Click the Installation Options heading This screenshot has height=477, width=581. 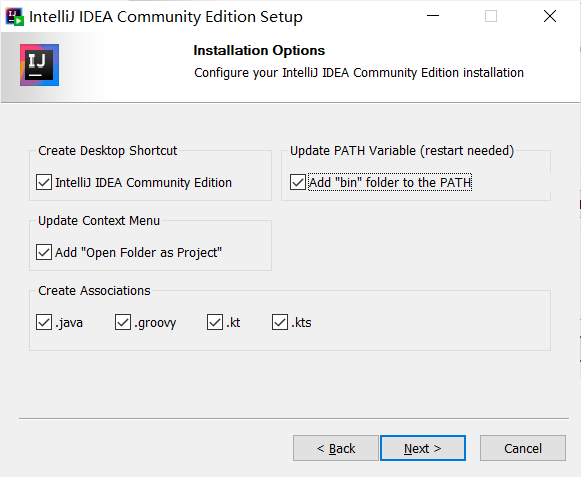[259, 50]
